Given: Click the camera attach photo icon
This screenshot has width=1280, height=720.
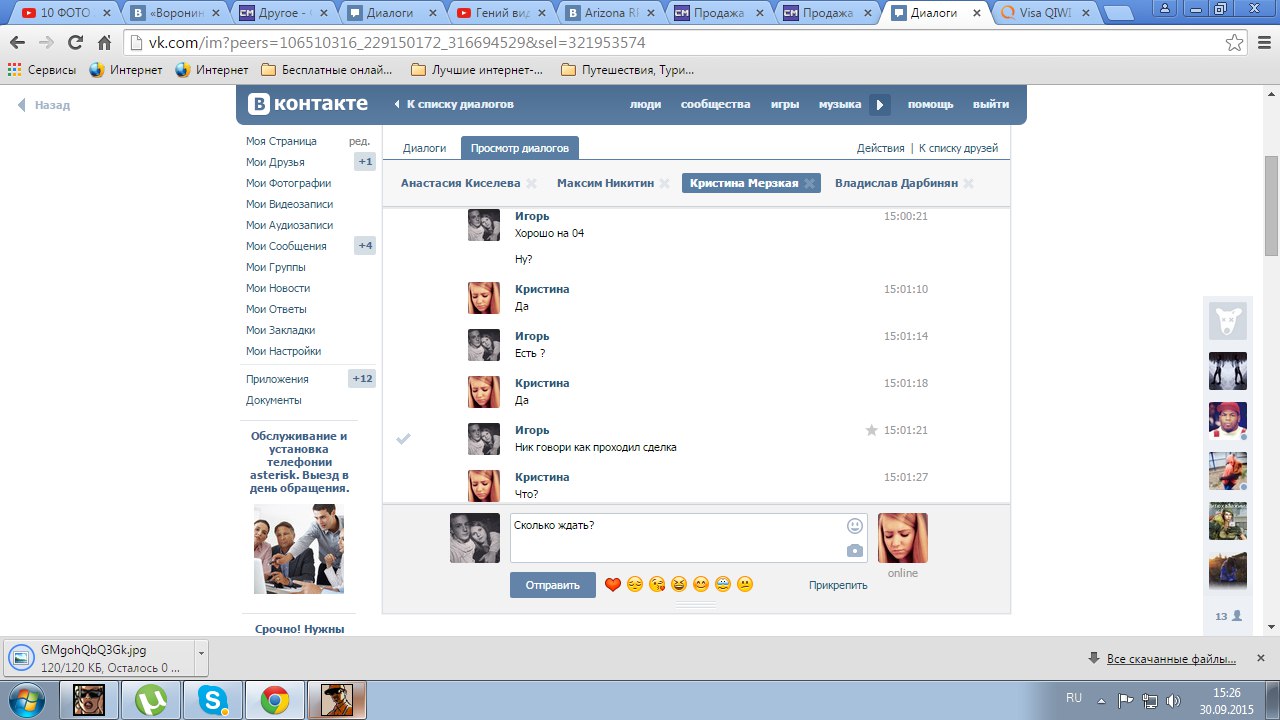Looking at the screenshot, I should click(x=854, y=551).
